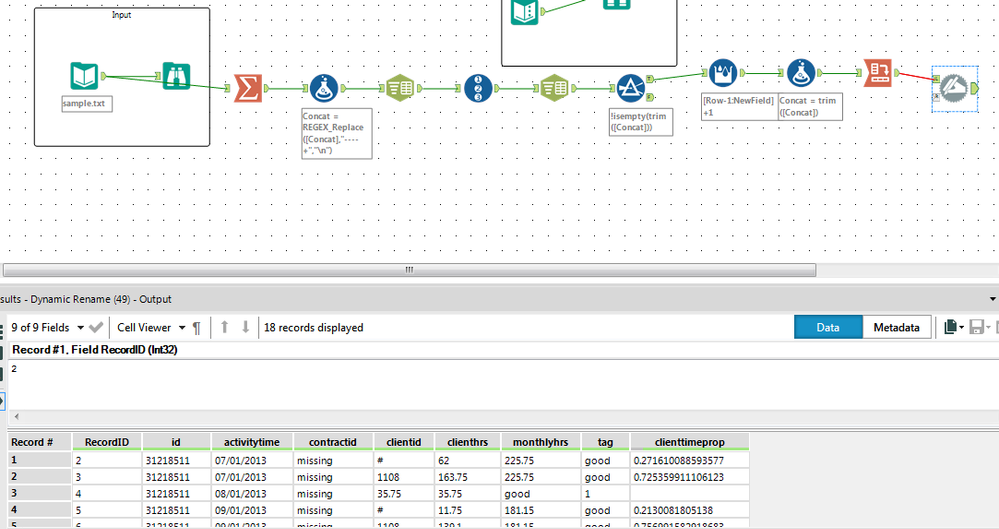Click the RecordID cell with value 2
The width and height of the screenshot is (999, 529).
[107, 460]
